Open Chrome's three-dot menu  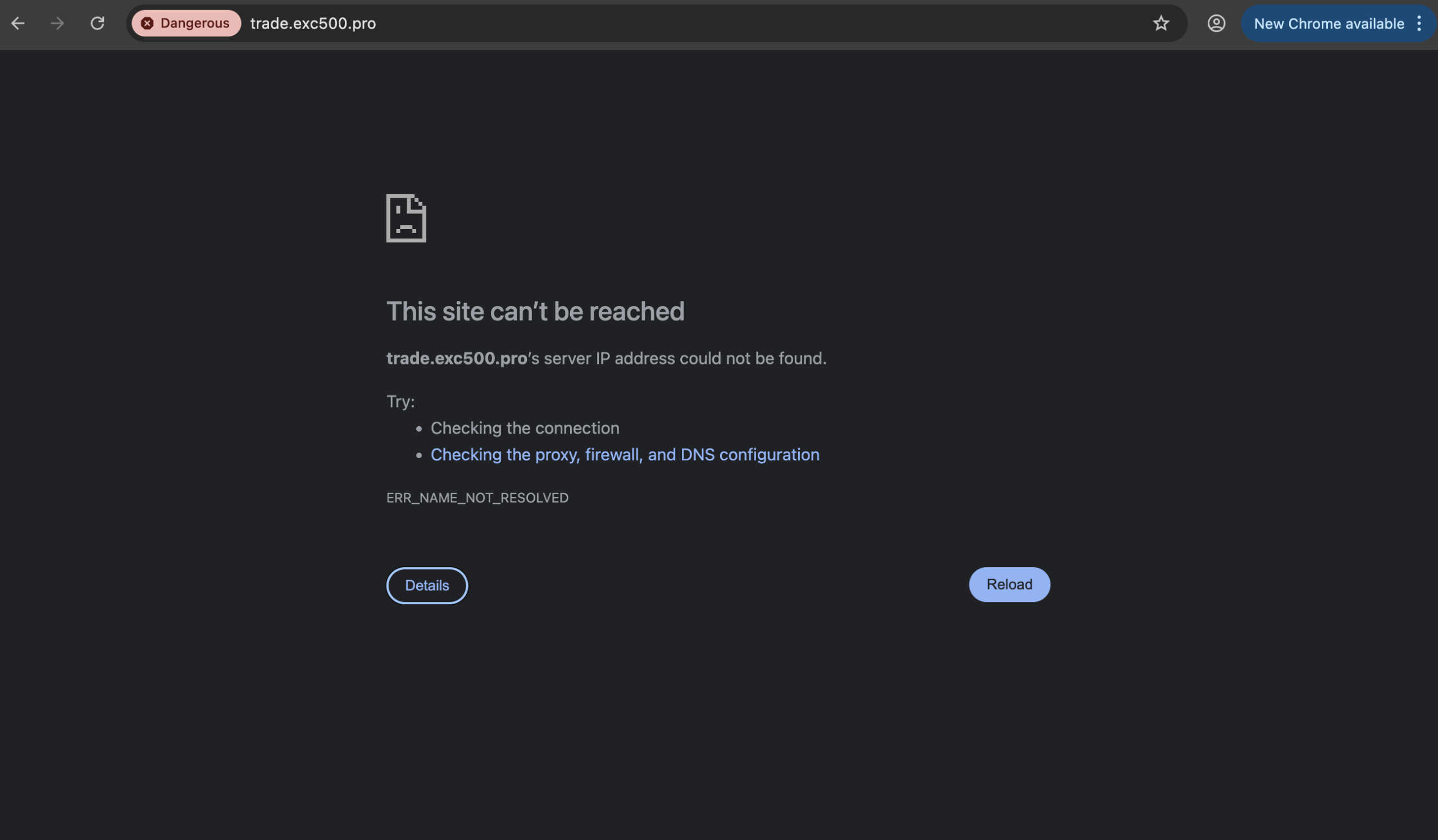[x=1419, y=24]
